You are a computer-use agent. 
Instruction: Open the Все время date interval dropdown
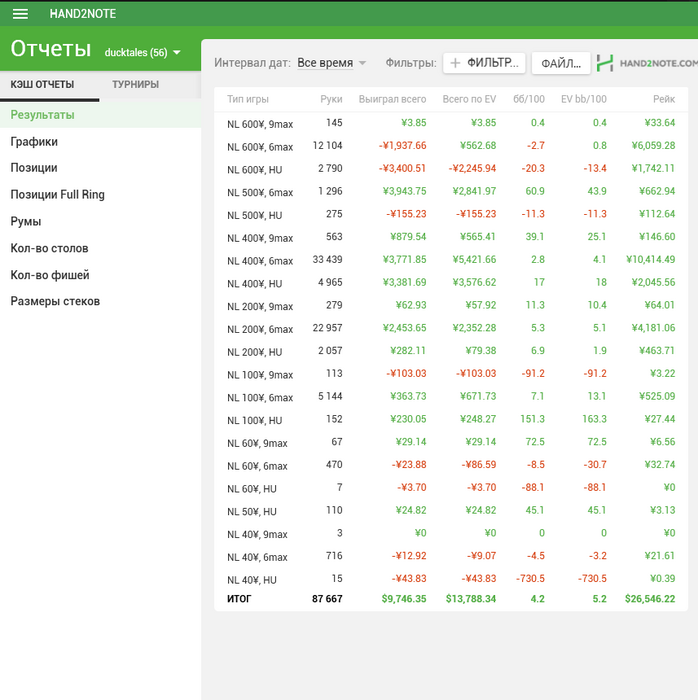pyautogui.click(x=332, y=63)
